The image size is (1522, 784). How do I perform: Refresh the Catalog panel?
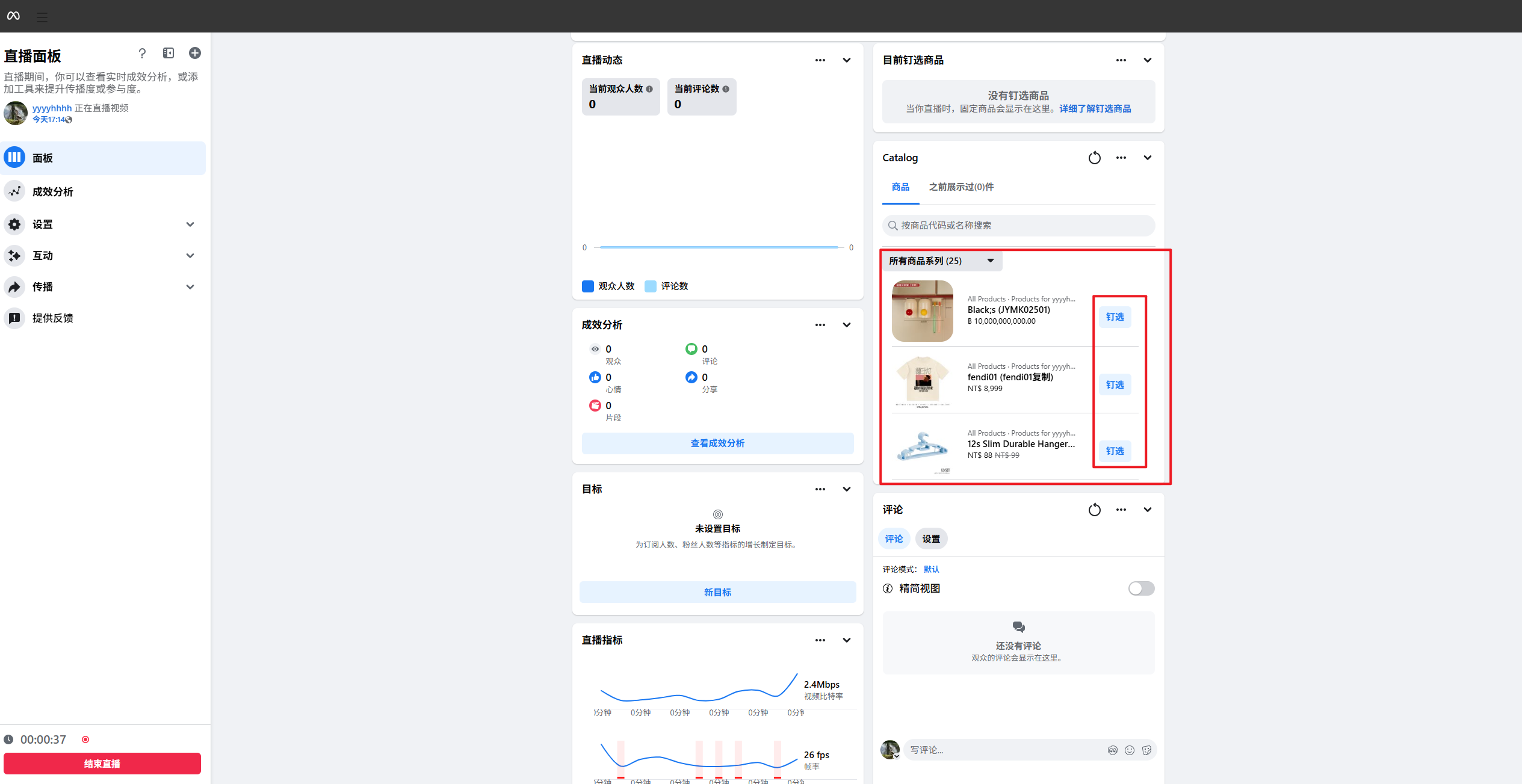click(1094, 158)
